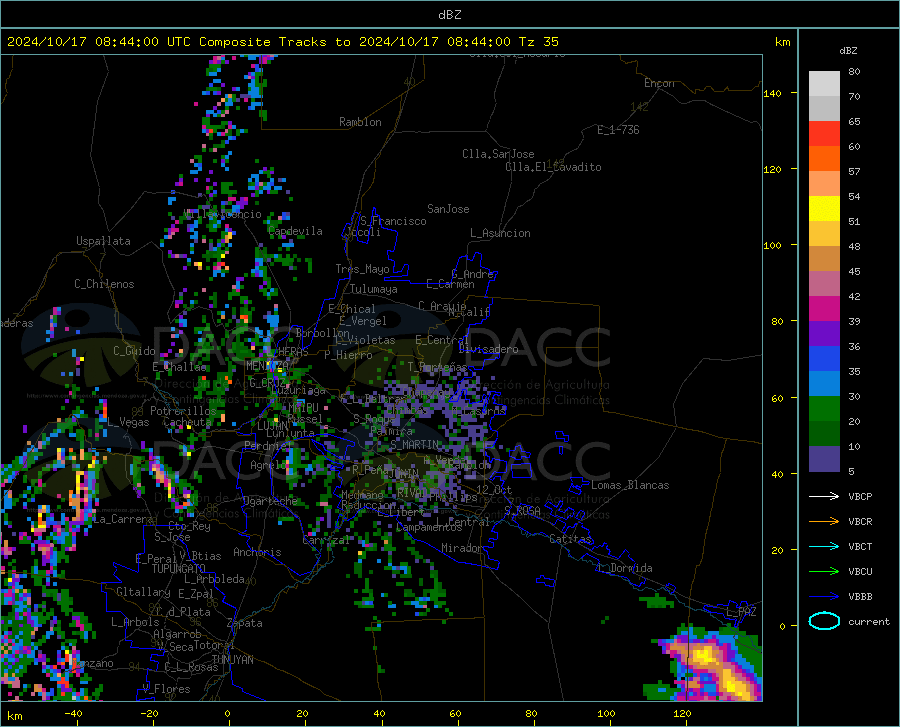Image resolution: width=900 pixels, height=727 pixels.
Task: Click the 'S_MARTIN' map label
Action: (414, 445)
